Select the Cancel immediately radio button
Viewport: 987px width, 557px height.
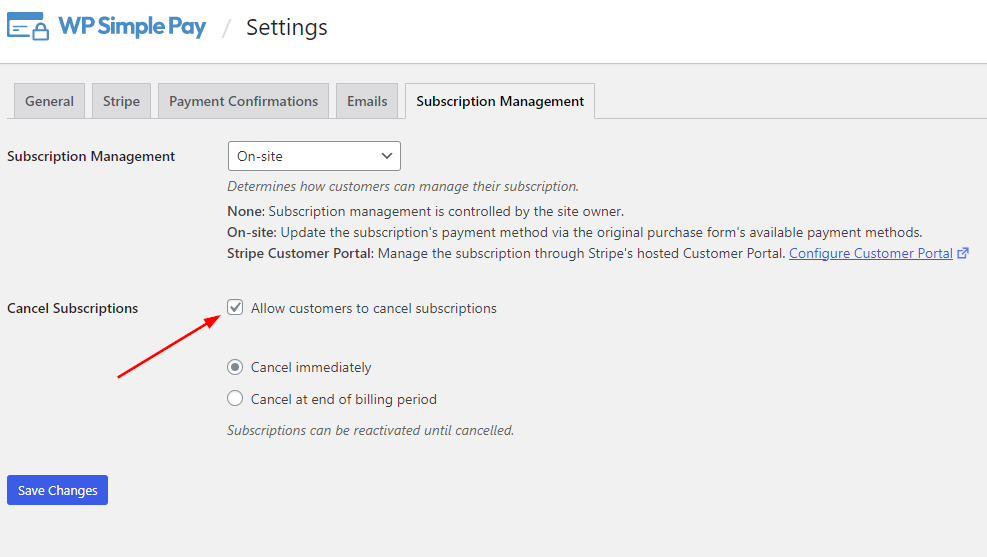tap(235, 367)
